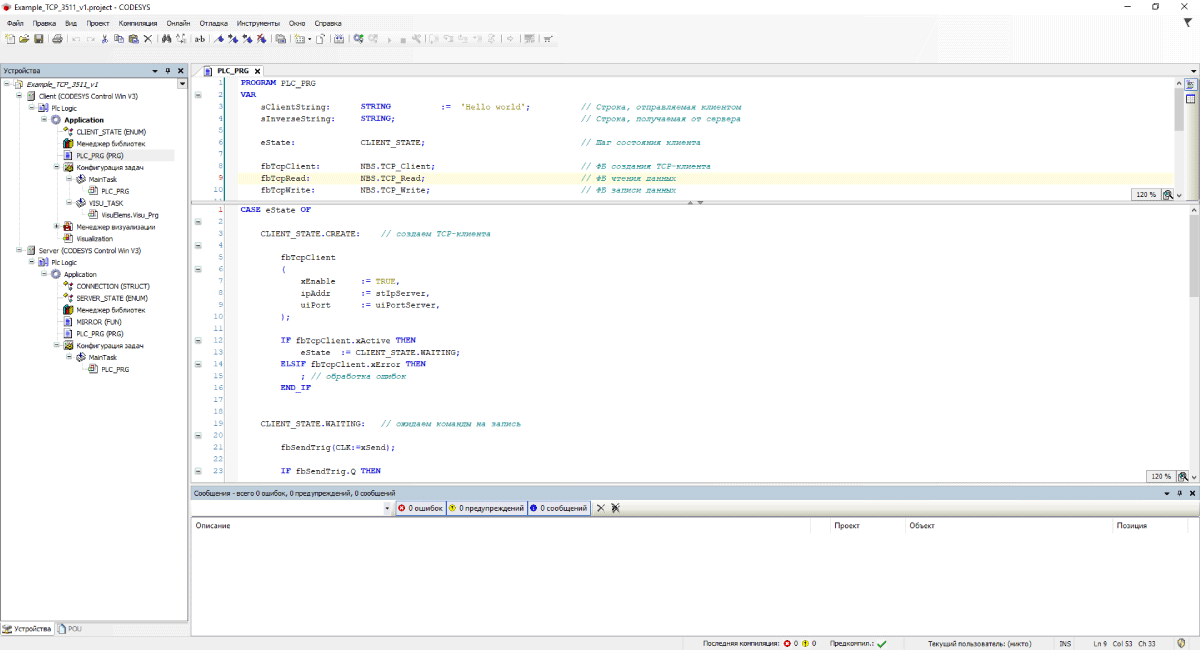Click the Paste toolbar icon
The height and width of the screenshot is (650, 1200).
133,39
